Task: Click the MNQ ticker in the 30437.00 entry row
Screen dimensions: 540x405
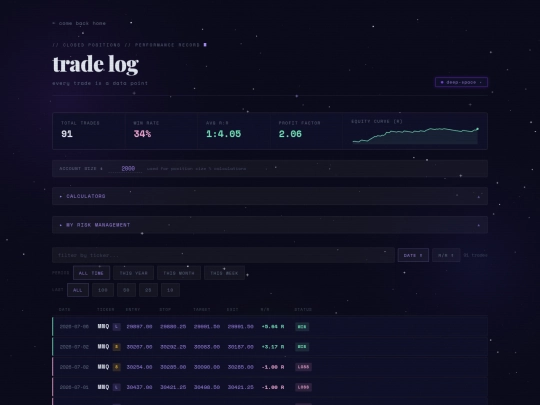Action: (x=103, y=387)
